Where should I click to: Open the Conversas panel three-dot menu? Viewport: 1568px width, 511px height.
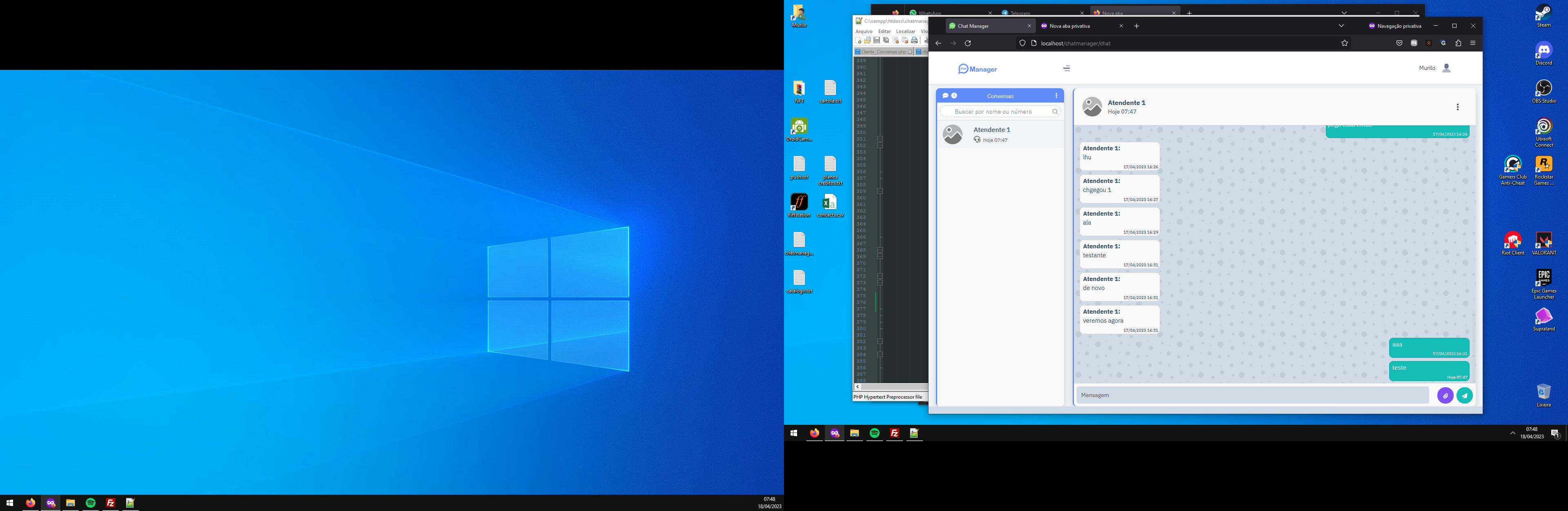[1057, 96]
